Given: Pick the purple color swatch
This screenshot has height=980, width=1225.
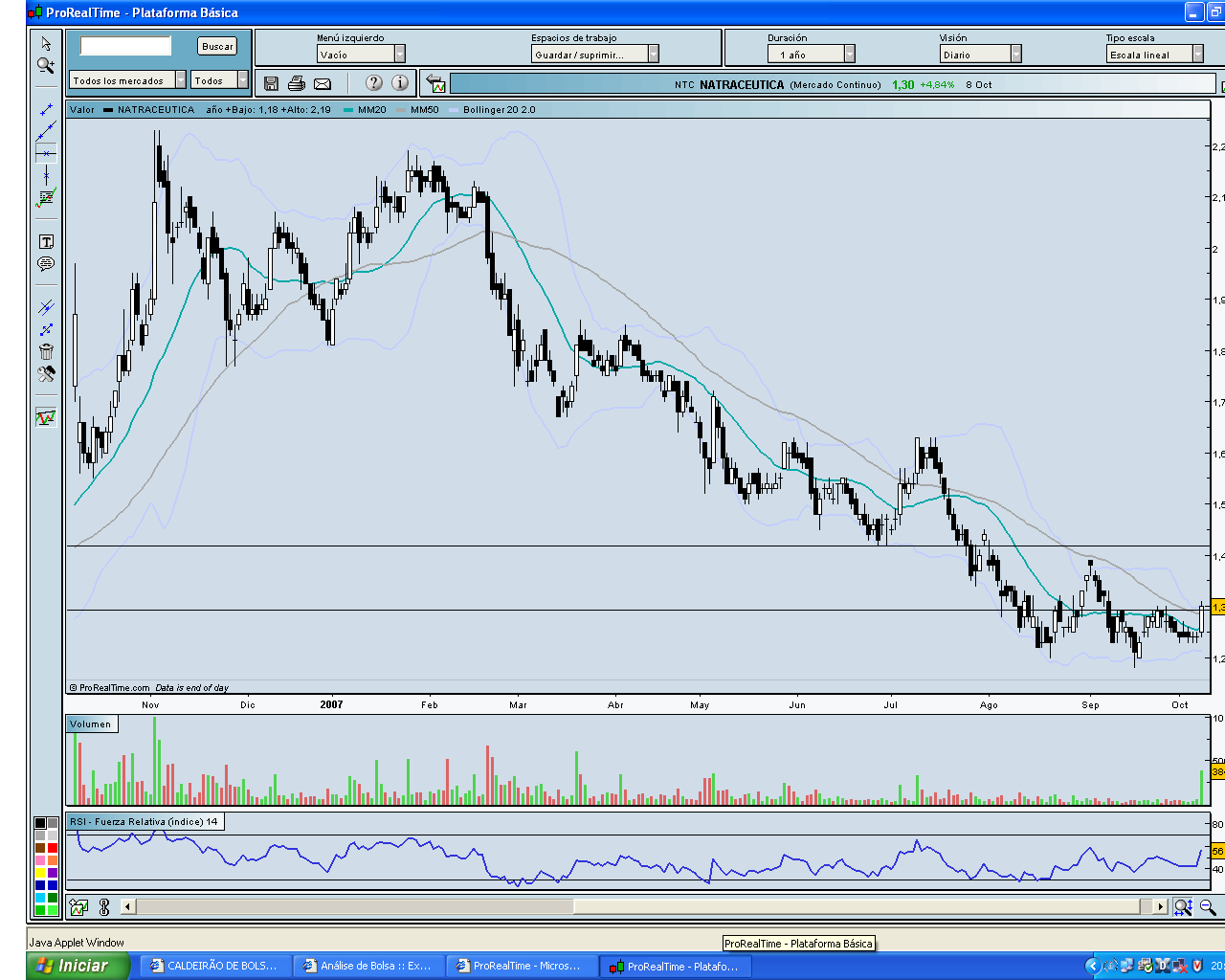Looking at the screenshot, I should coord(53,873).
